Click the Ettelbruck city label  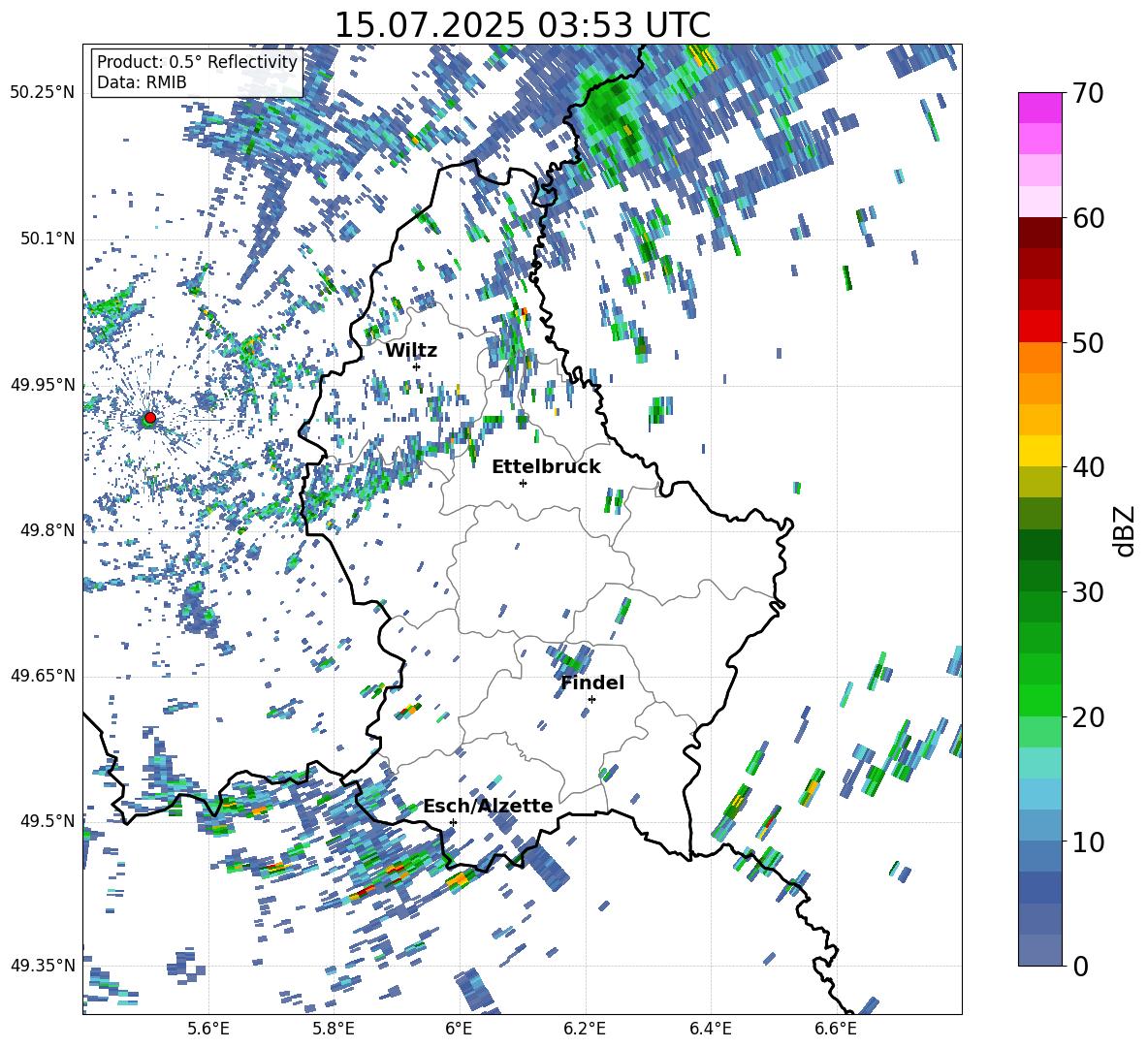546,467
